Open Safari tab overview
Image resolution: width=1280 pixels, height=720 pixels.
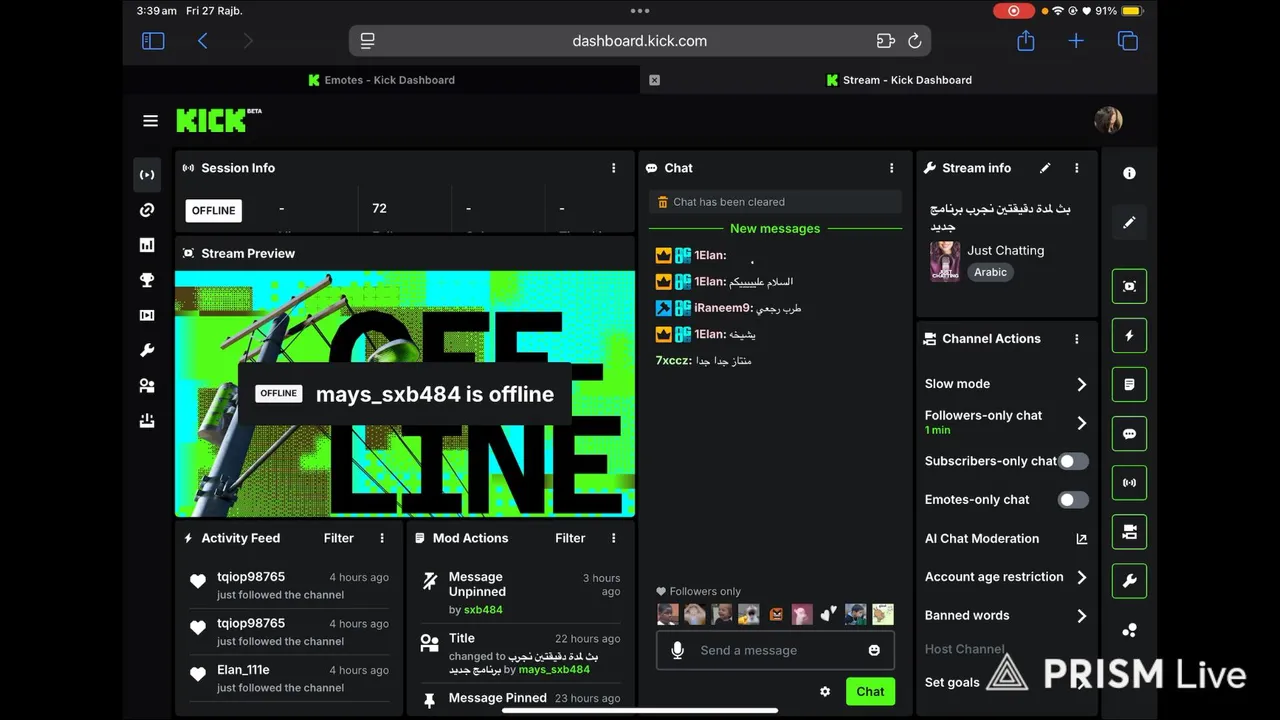(x=1127, y=41)
